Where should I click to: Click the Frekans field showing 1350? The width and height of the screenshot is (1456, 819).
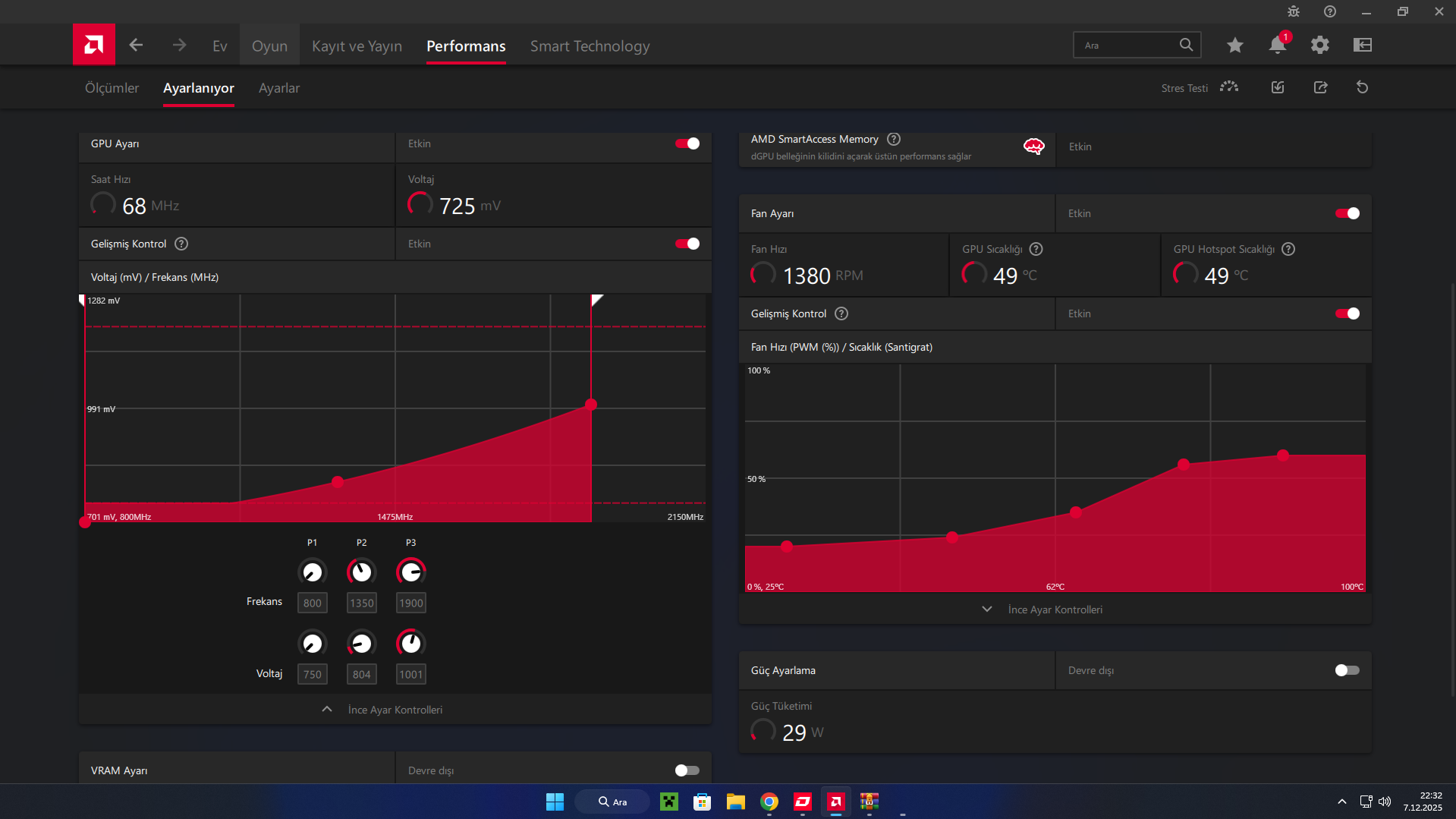point(362,603)
